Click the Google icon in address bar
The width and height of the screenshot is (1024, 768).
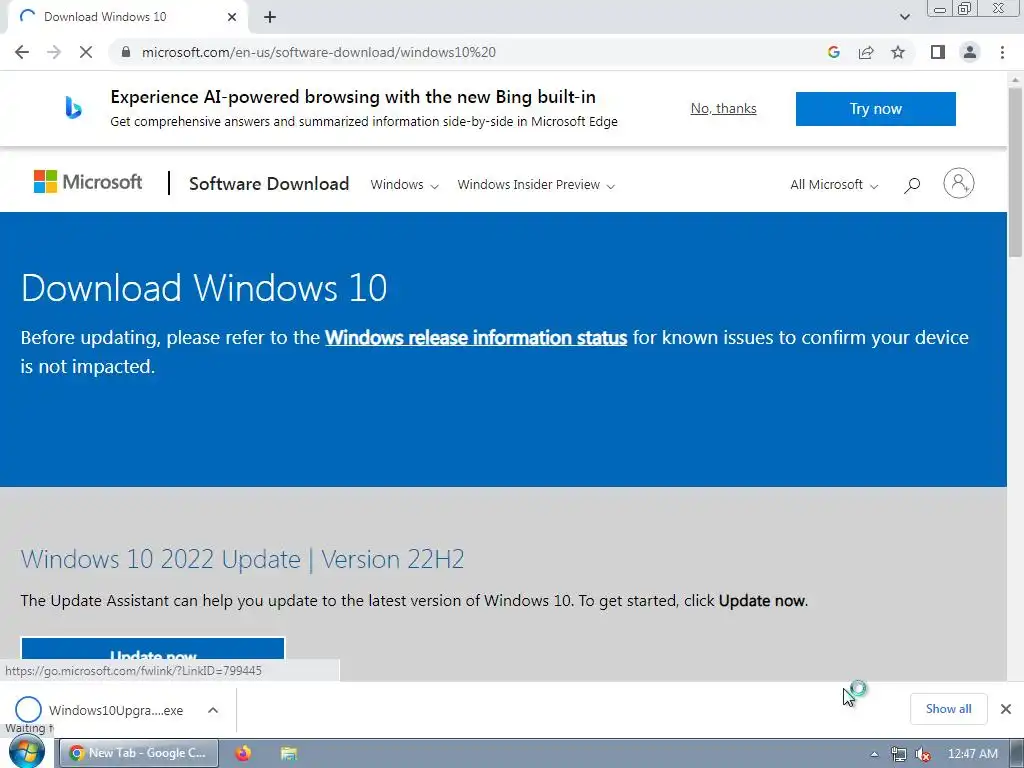click(833, 52)
